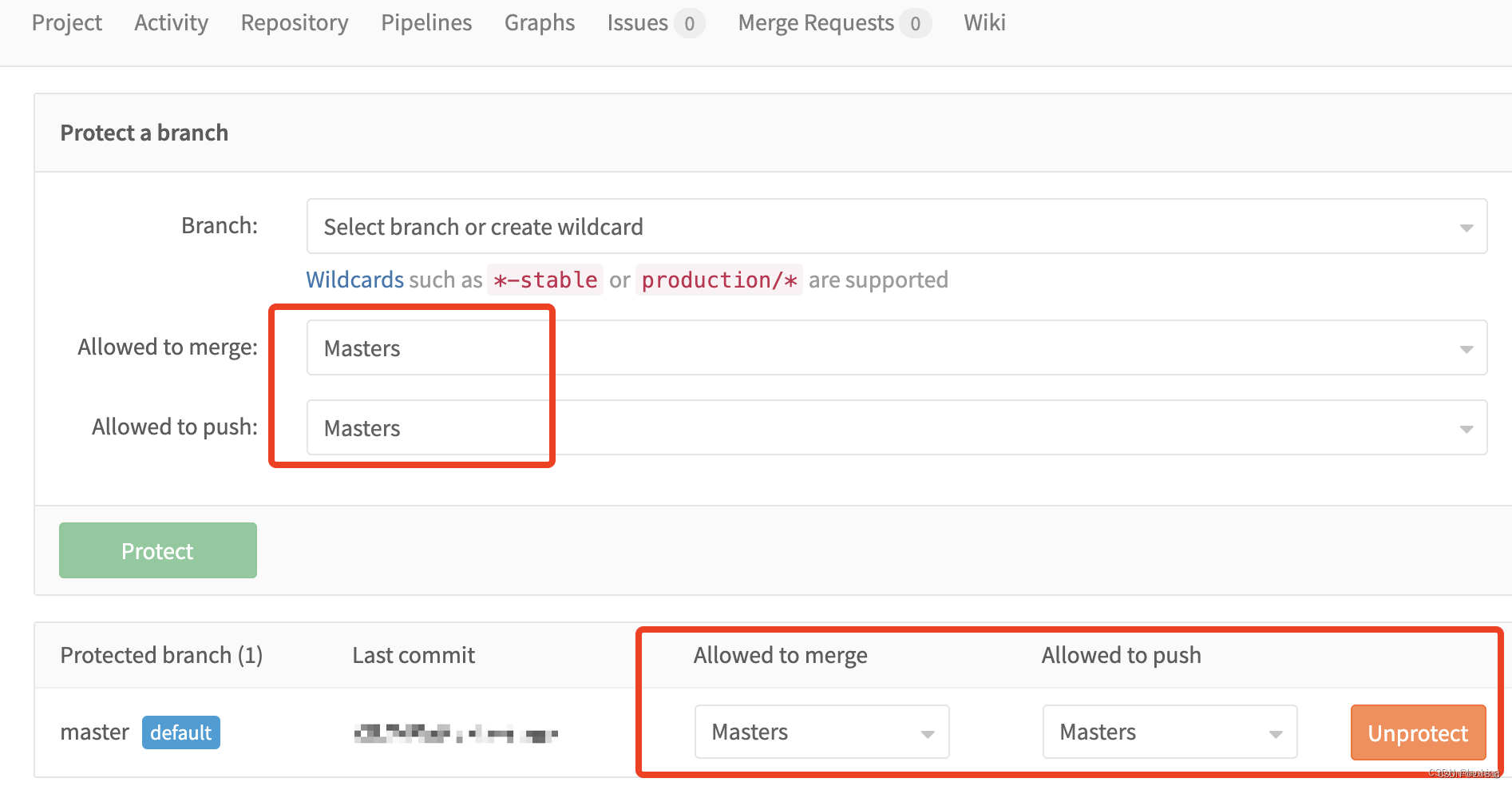Go to the Repository tab
1512x786 pixels.
[295, 23]
